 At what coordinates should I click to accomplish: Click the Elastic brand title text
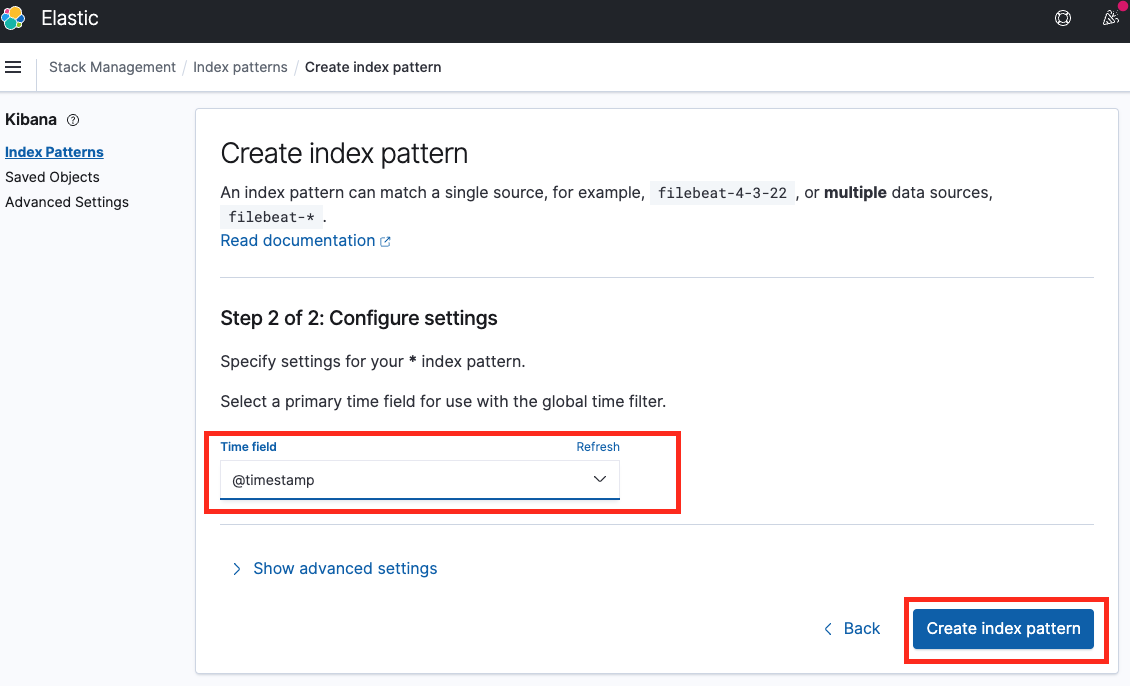click(x=70, y=18)
